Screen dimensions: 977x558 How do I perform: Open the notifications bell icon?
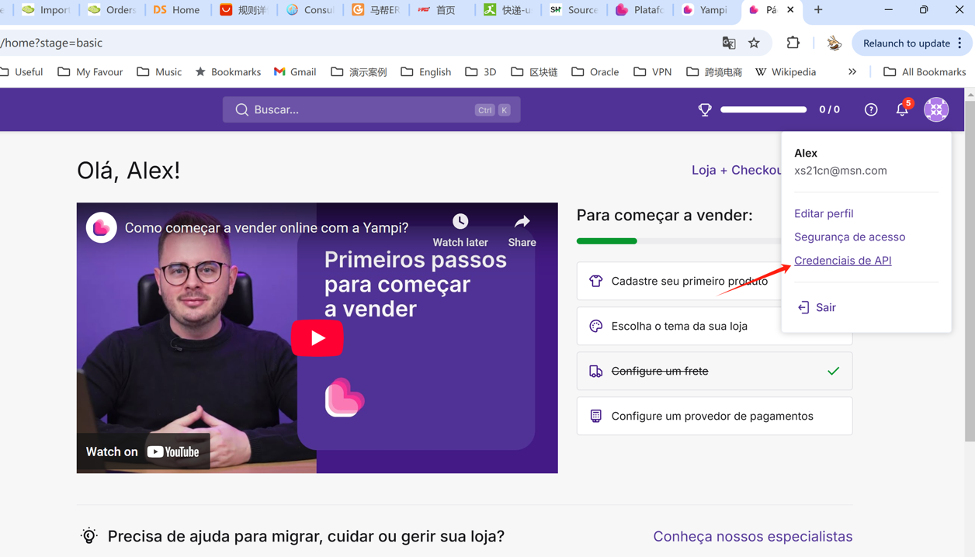[x=902, y=110]
